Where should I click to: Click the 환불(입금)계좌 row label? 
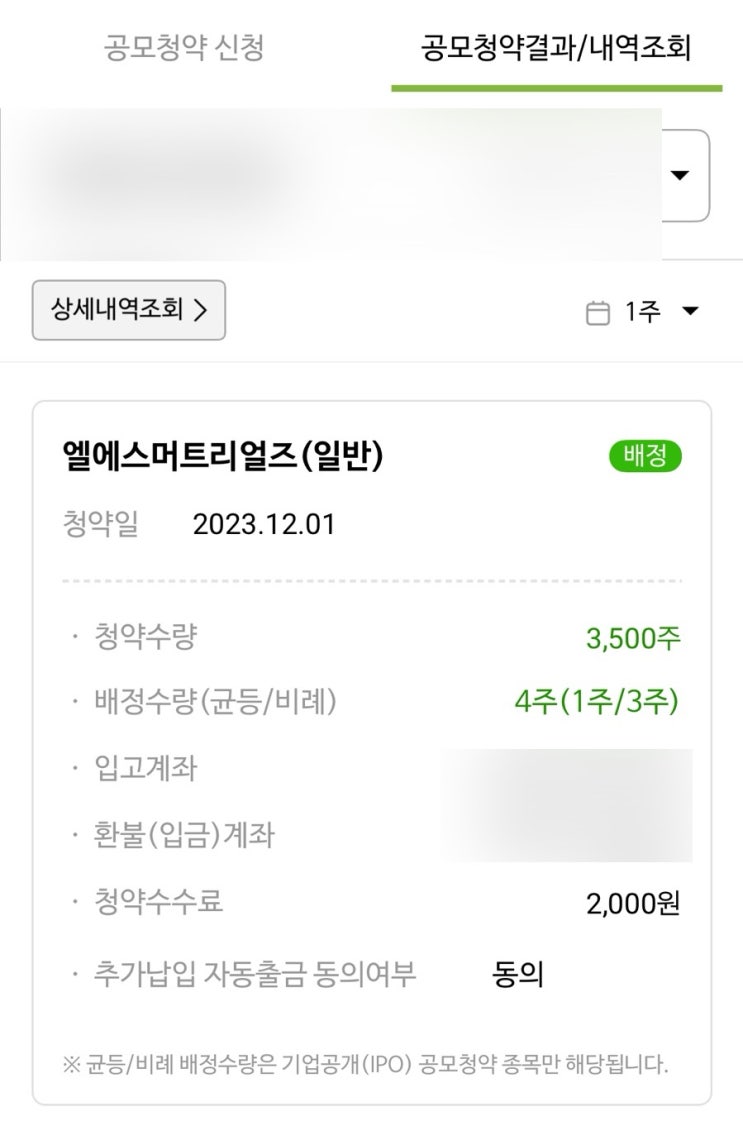pos(183,835)
